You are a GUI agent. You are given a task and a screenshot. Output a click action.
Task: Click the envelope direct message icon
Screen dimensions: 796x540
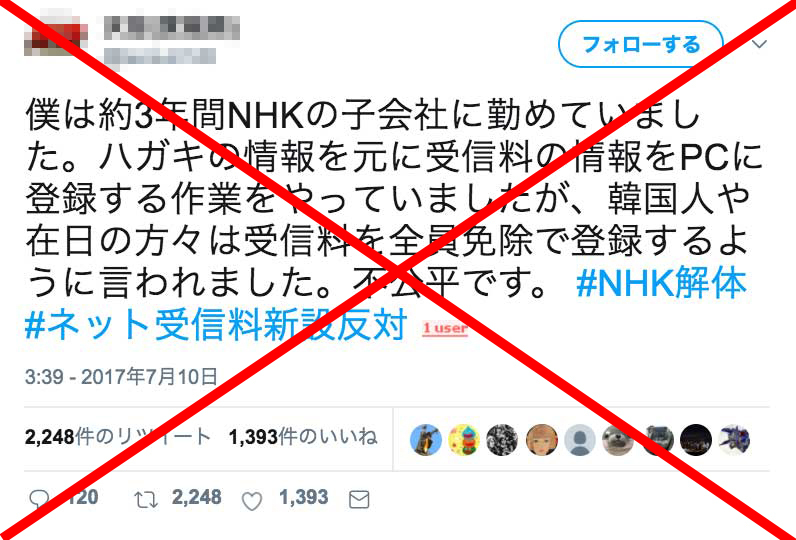click(x=359, y=500)
